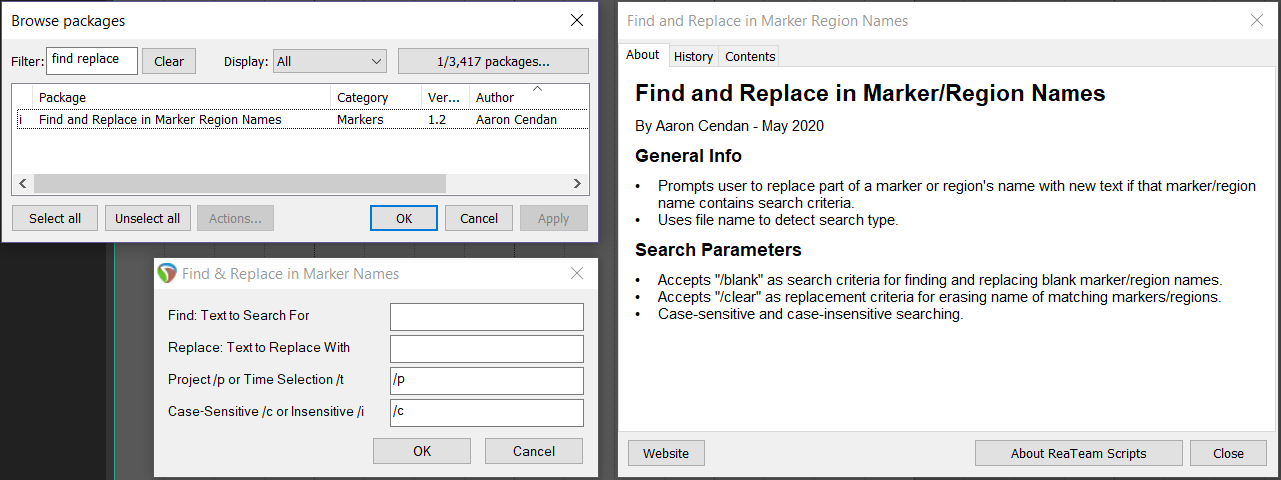Cancel the Find & Replace in Marker Names dialog
The width and height of the screenshot is (1281, 480).
(x=534, y=451)
